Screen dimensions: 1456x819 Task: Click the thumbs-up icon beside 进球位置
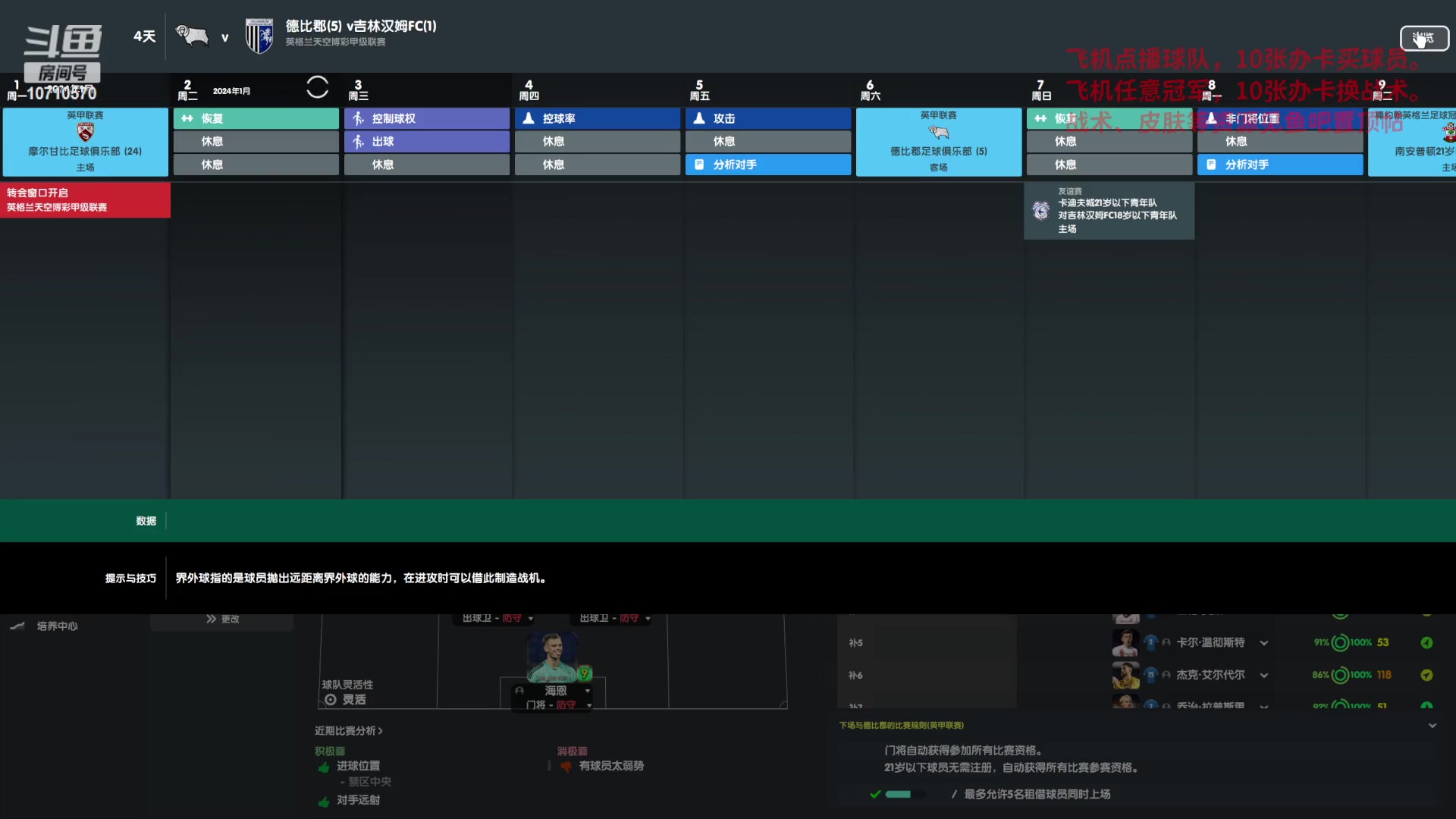324,767
